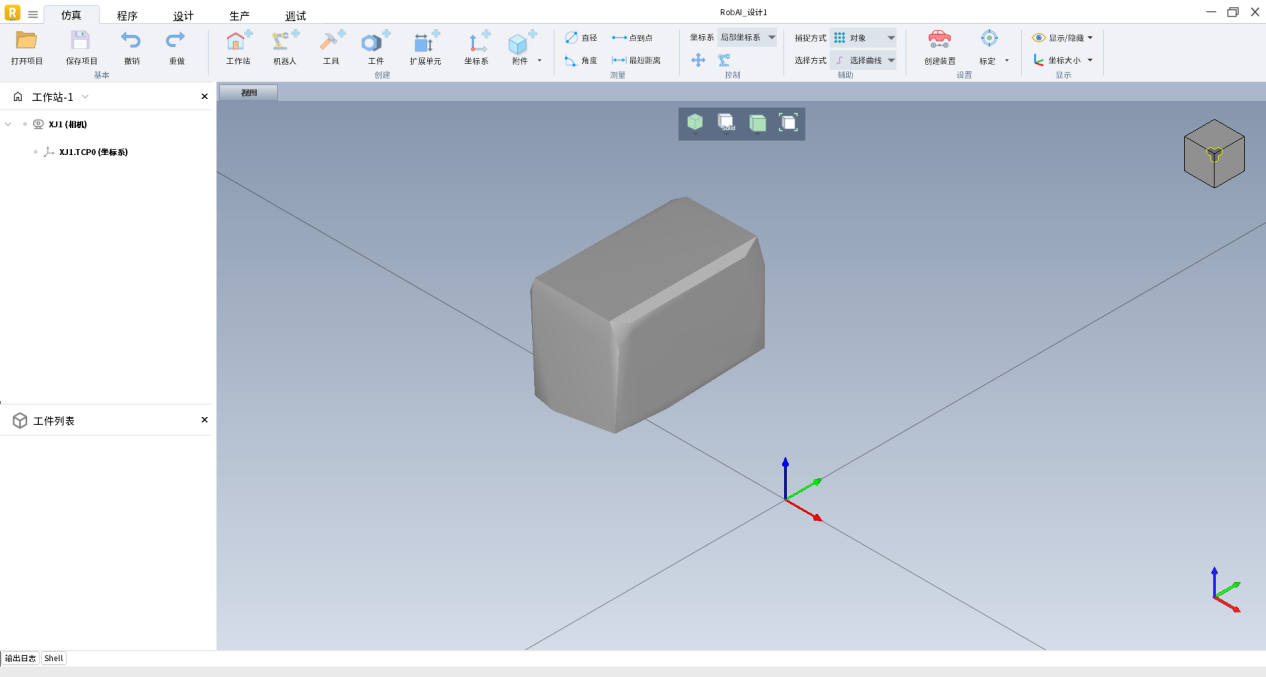Click the 工具 hammer tool icon
This screenshot has width=1266, height=677.
click(331, 41)
